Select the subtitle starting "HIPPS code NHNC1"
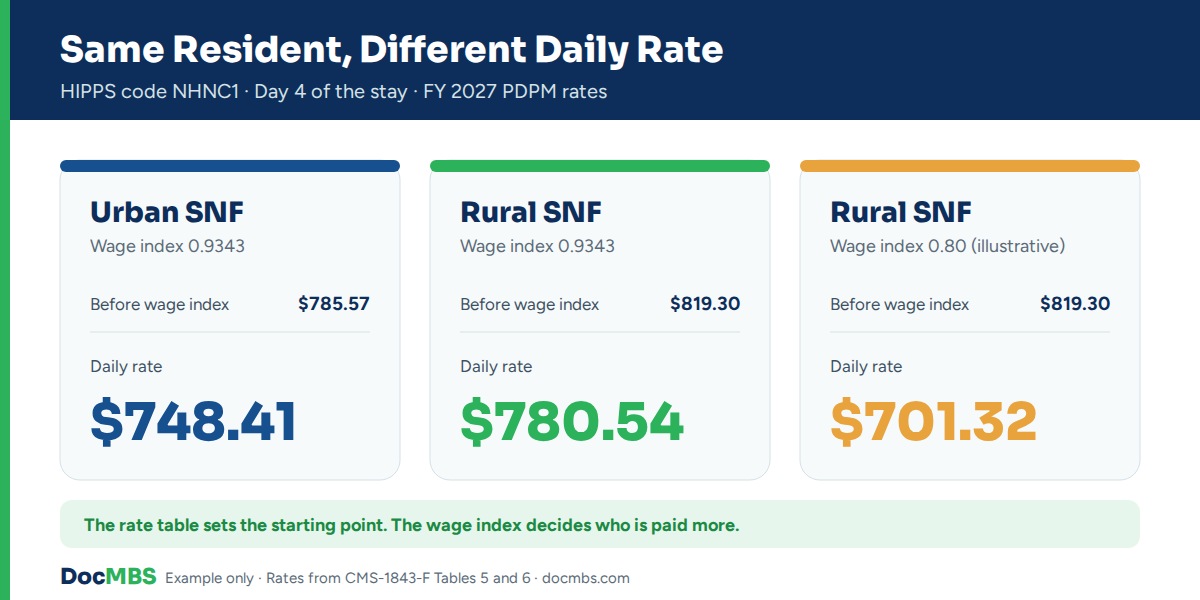The image size is (1200, 600). [x=333, y=92]
